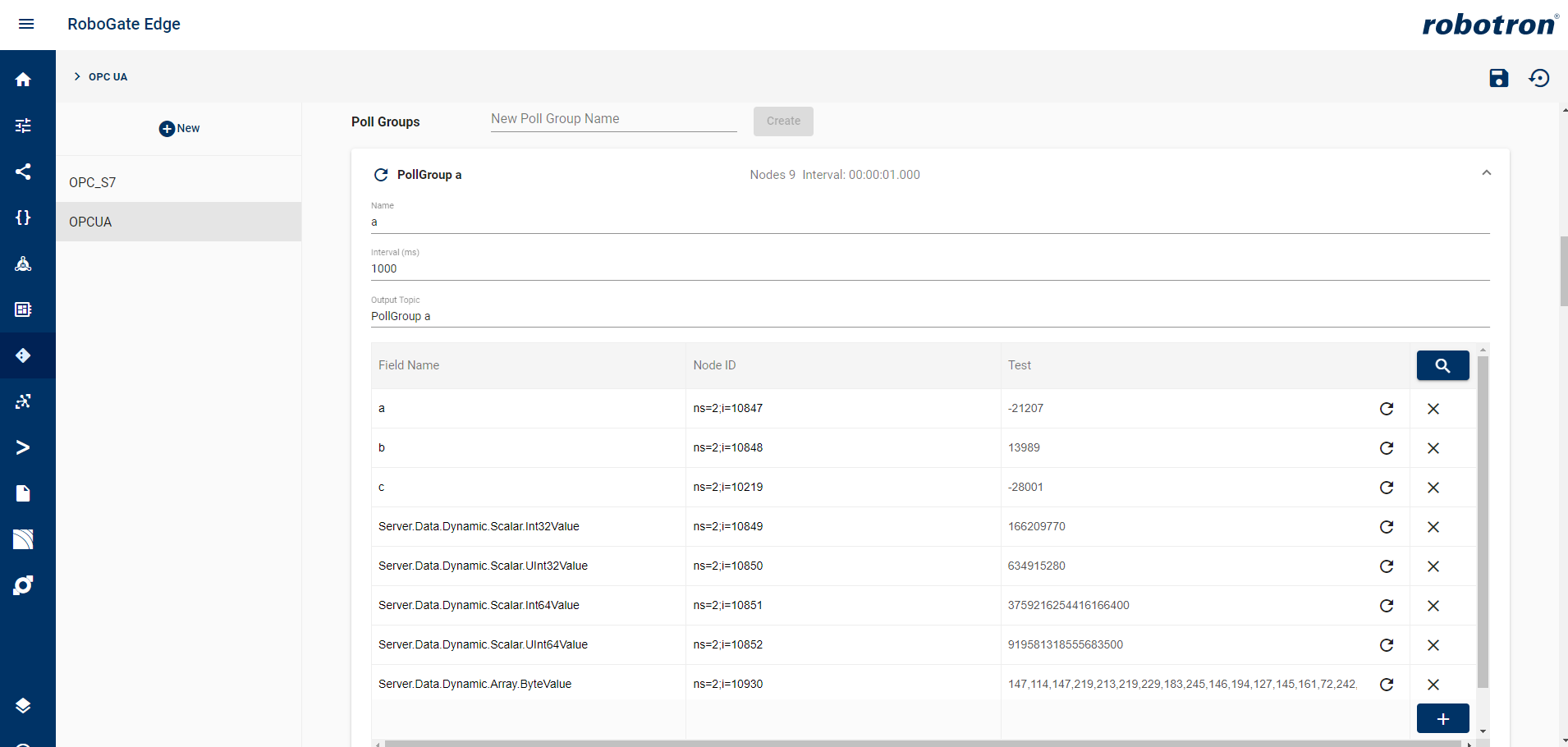This screenshot has width=1568, height=747.
Task: Click the node table vertical scrollbar
Action: pos(1483,521)
